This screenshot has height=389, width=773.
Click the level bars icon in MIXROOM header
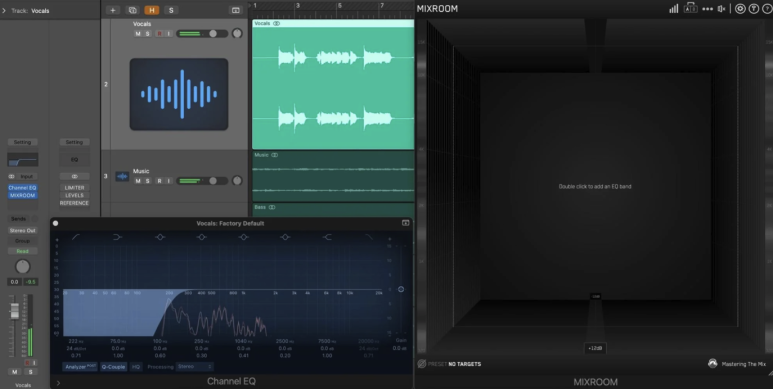click(673, 8)
